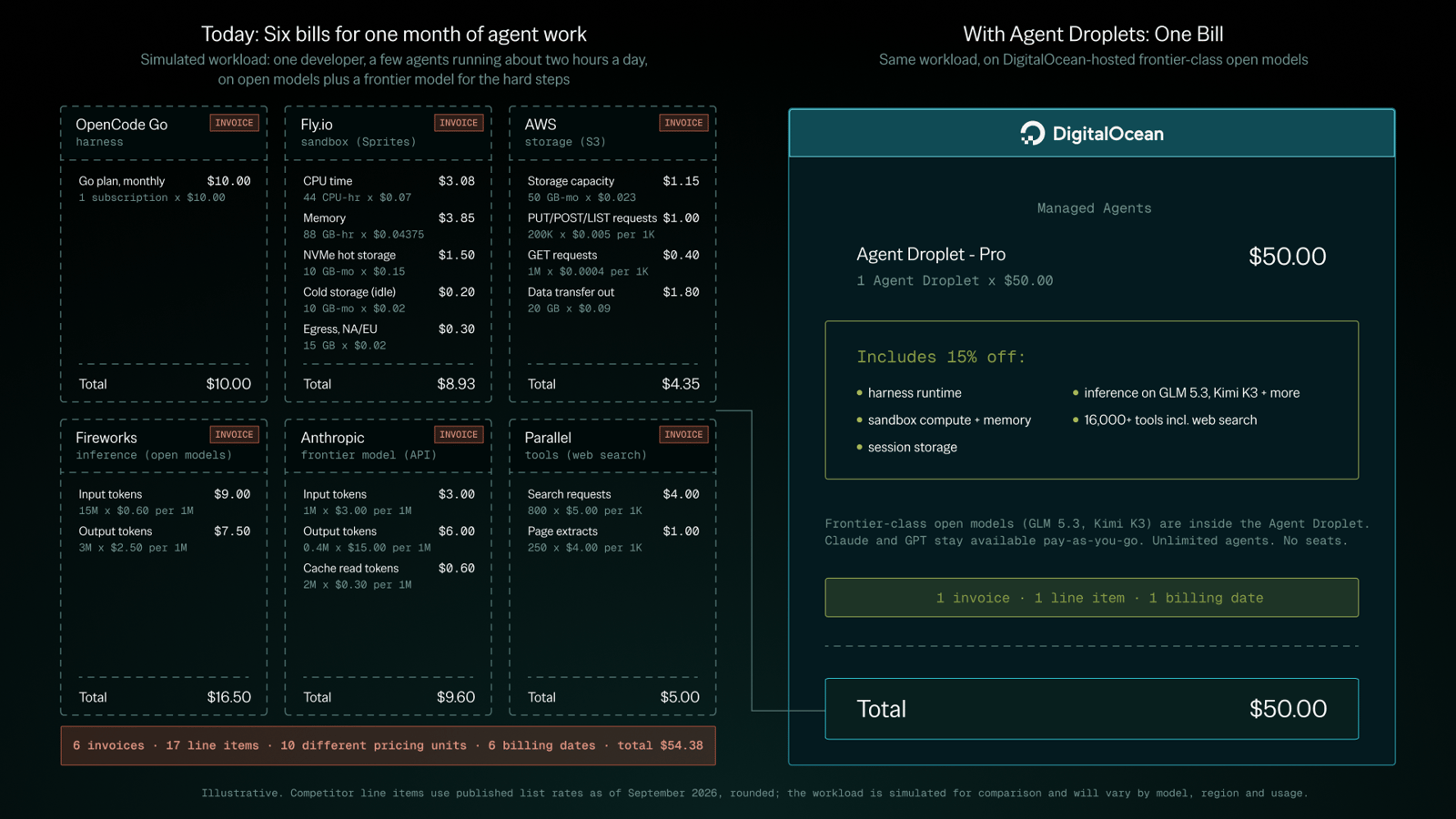Image resolution: width=1456 pixels, height=819 pixels.
Task: Click the 'Managed Agents' label
Action: coord(1094,208)
